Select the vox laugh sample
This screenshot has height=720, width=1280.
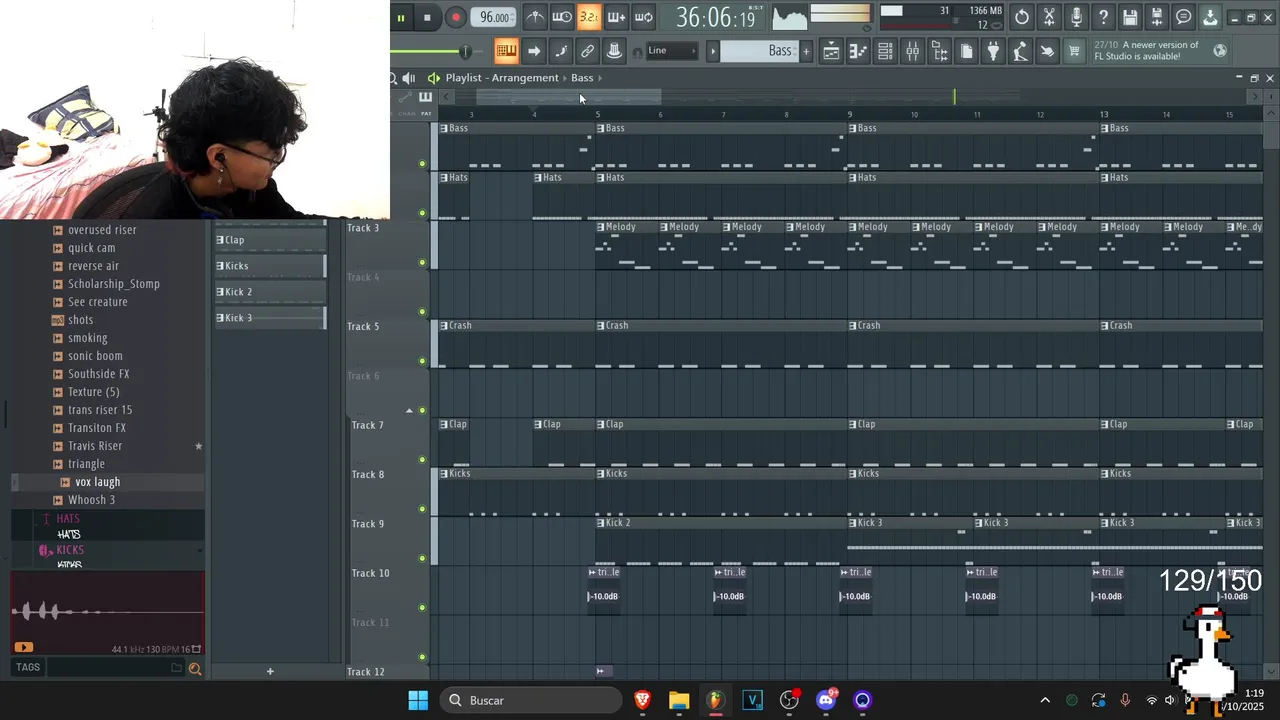(98, 482)
